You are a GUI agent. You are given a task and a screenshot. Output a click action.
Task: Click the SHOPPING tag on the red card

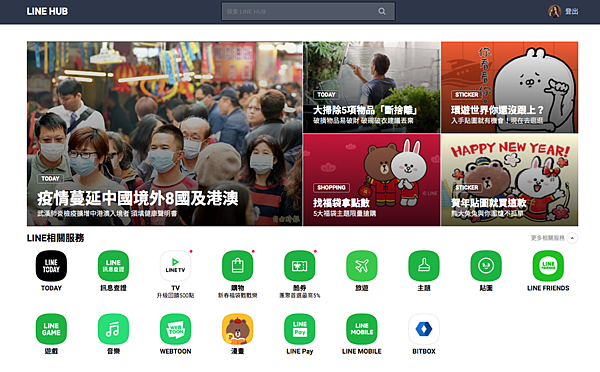click(x=331, y=188)
